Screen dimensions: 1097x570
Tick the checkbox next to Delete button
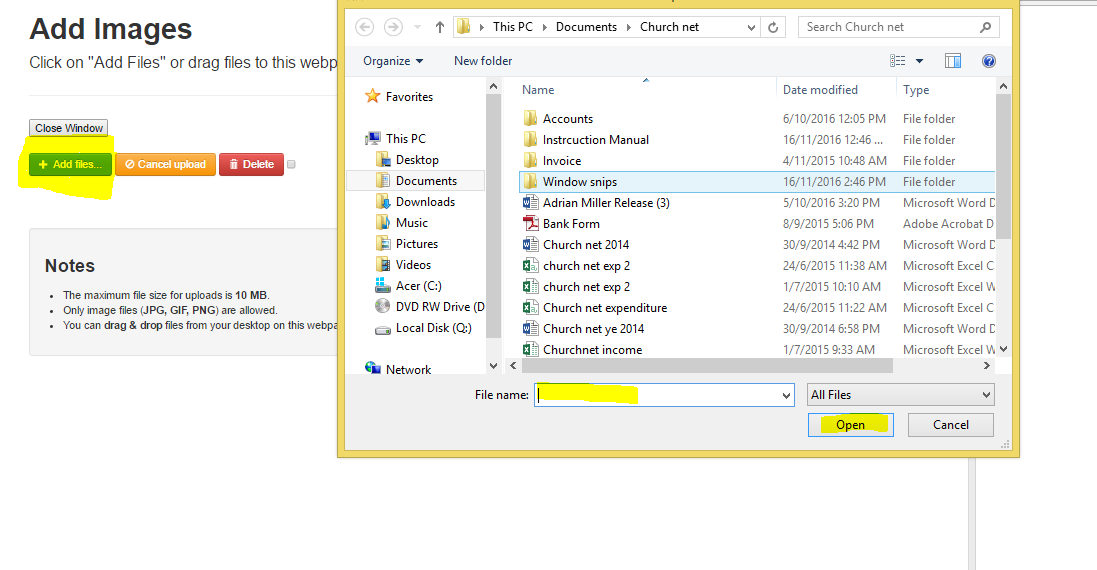[292, 164]
